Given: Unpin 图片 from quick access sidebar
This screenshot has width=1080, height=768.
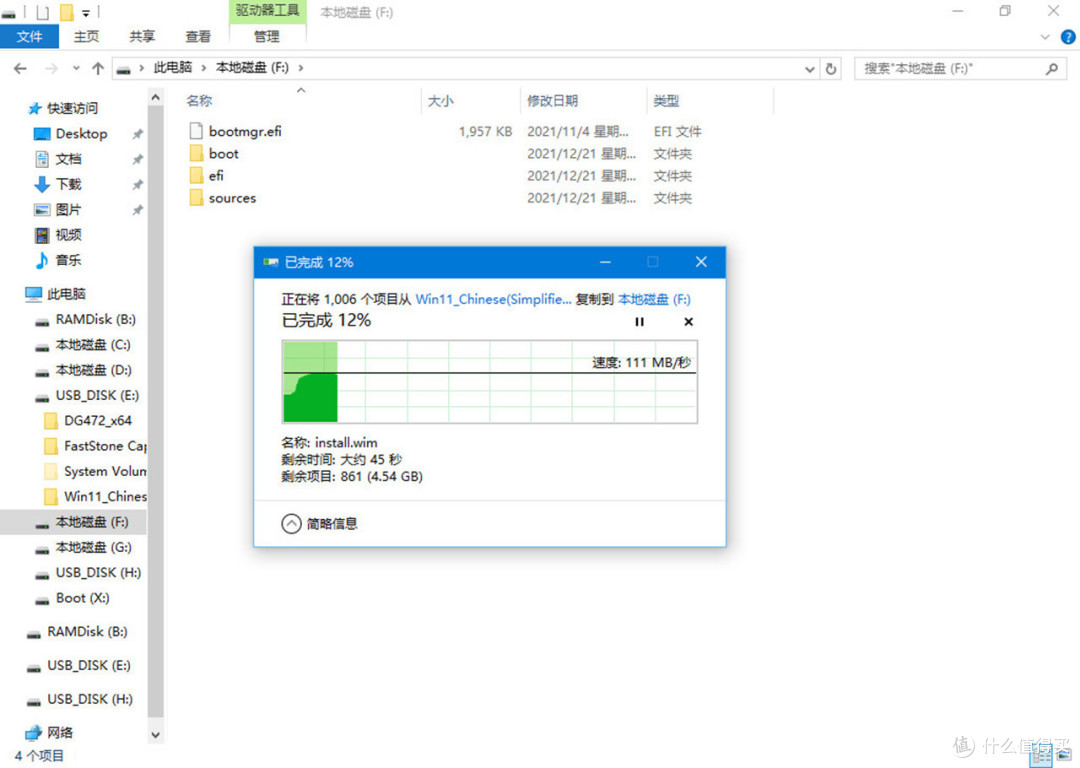Looking at the screenshot, I should [x=137, y=209].
